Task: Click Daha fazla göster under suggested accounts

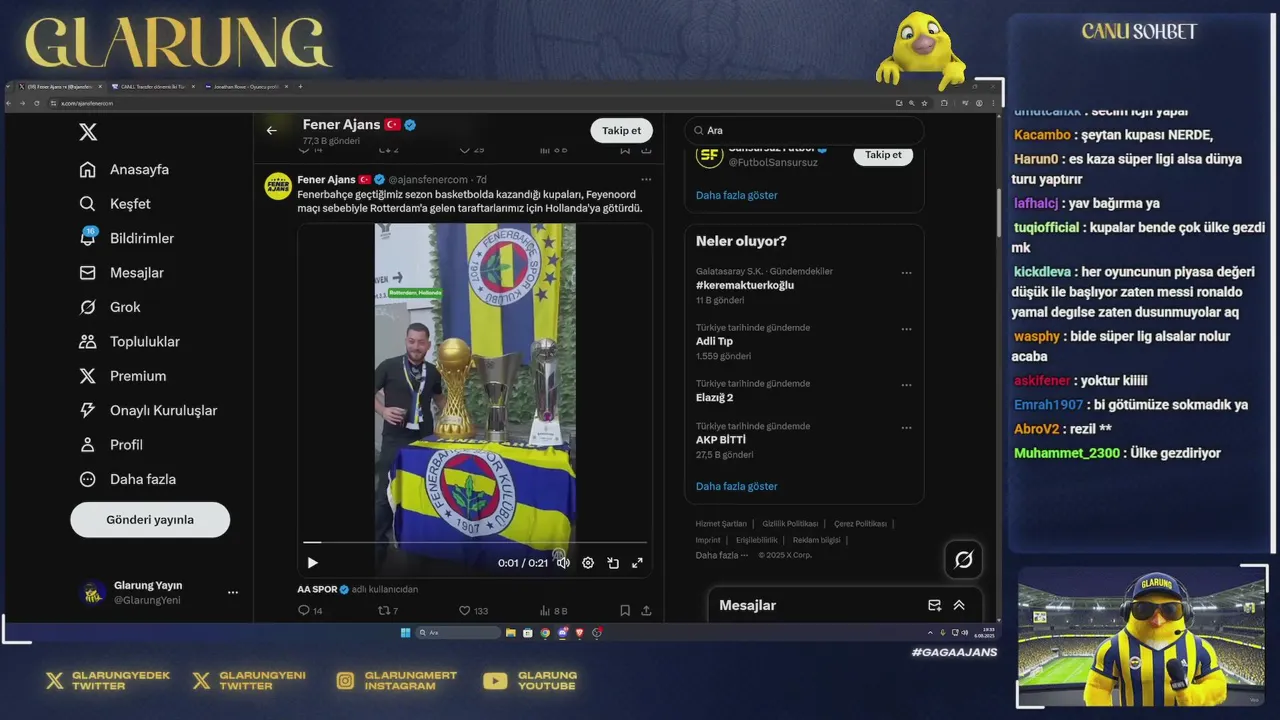Action: (736, 195)
